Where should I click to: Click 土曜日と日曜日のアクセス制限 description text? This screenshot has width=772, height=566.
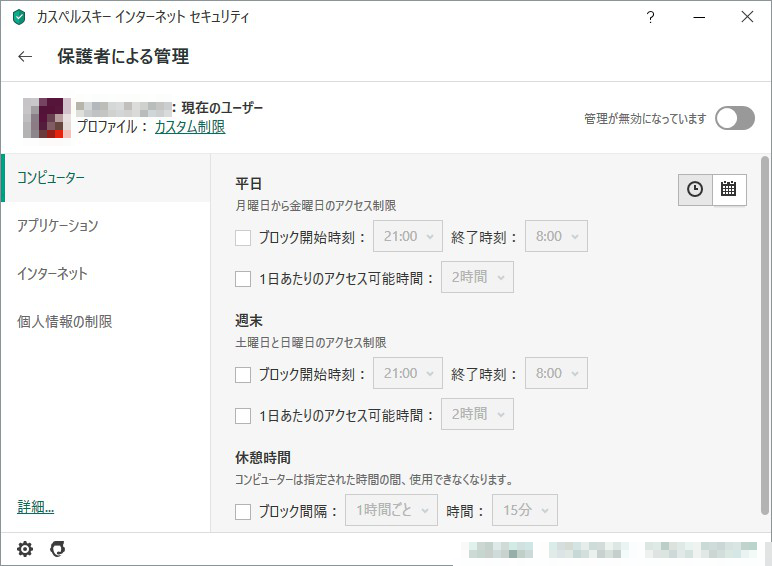(x=311, y=343)
